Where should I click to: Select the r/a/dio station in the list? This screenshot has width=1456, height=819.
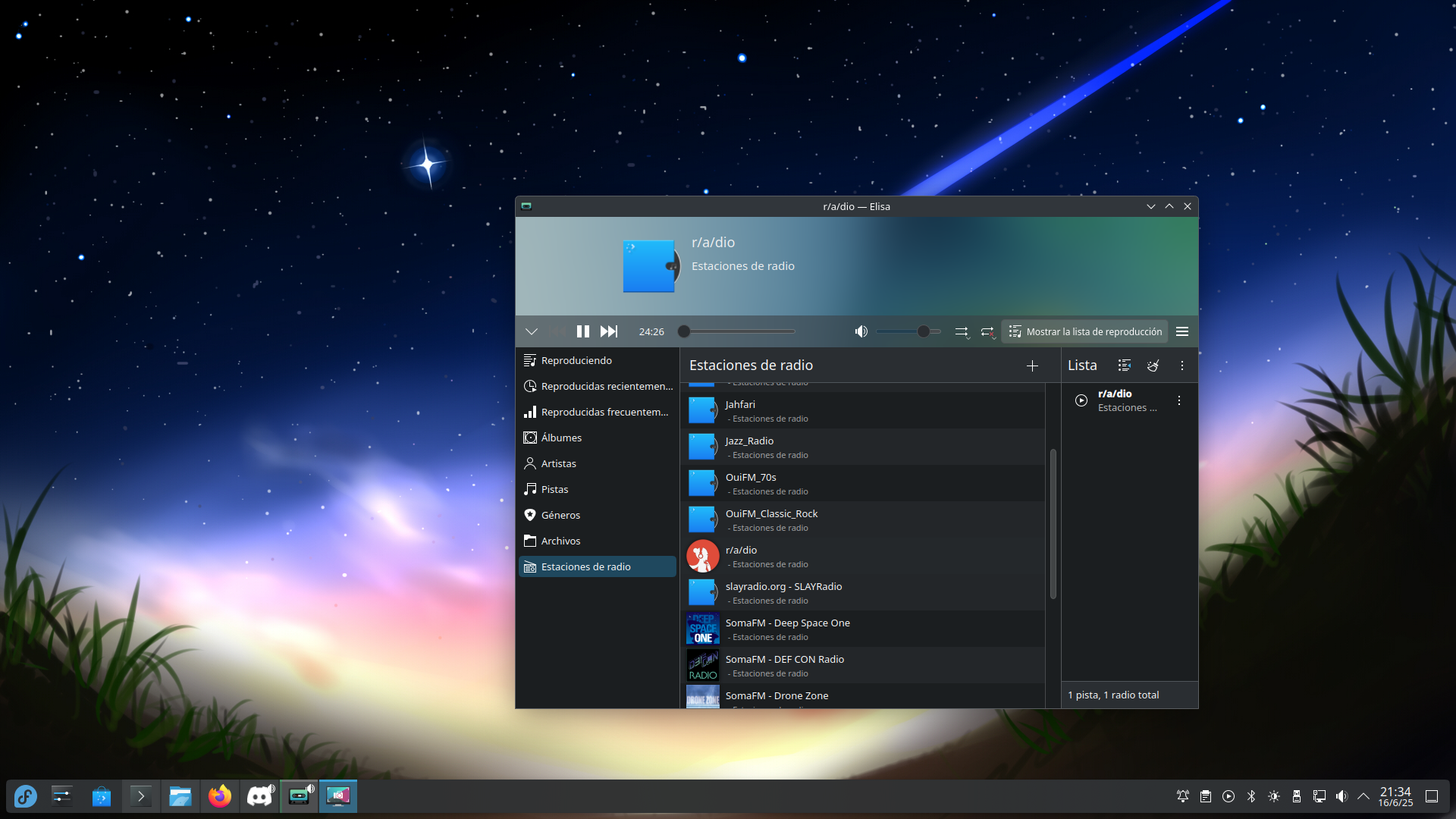tap(863, 556)
